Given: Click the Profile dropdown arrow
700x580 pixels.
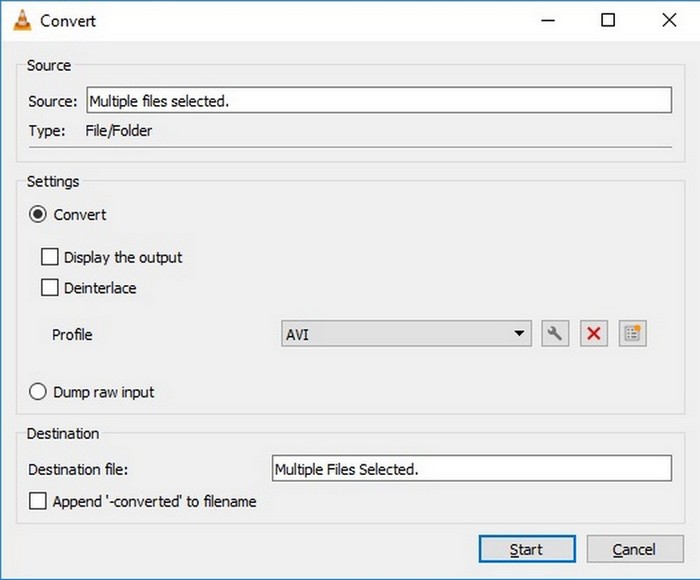Looking at the screenshot, I should (x=519, y=334).
